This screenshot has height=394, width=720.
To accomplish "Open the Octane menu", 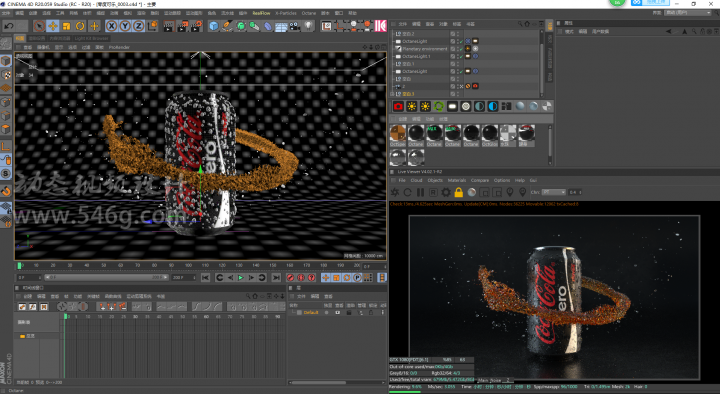I will point(309,13).
